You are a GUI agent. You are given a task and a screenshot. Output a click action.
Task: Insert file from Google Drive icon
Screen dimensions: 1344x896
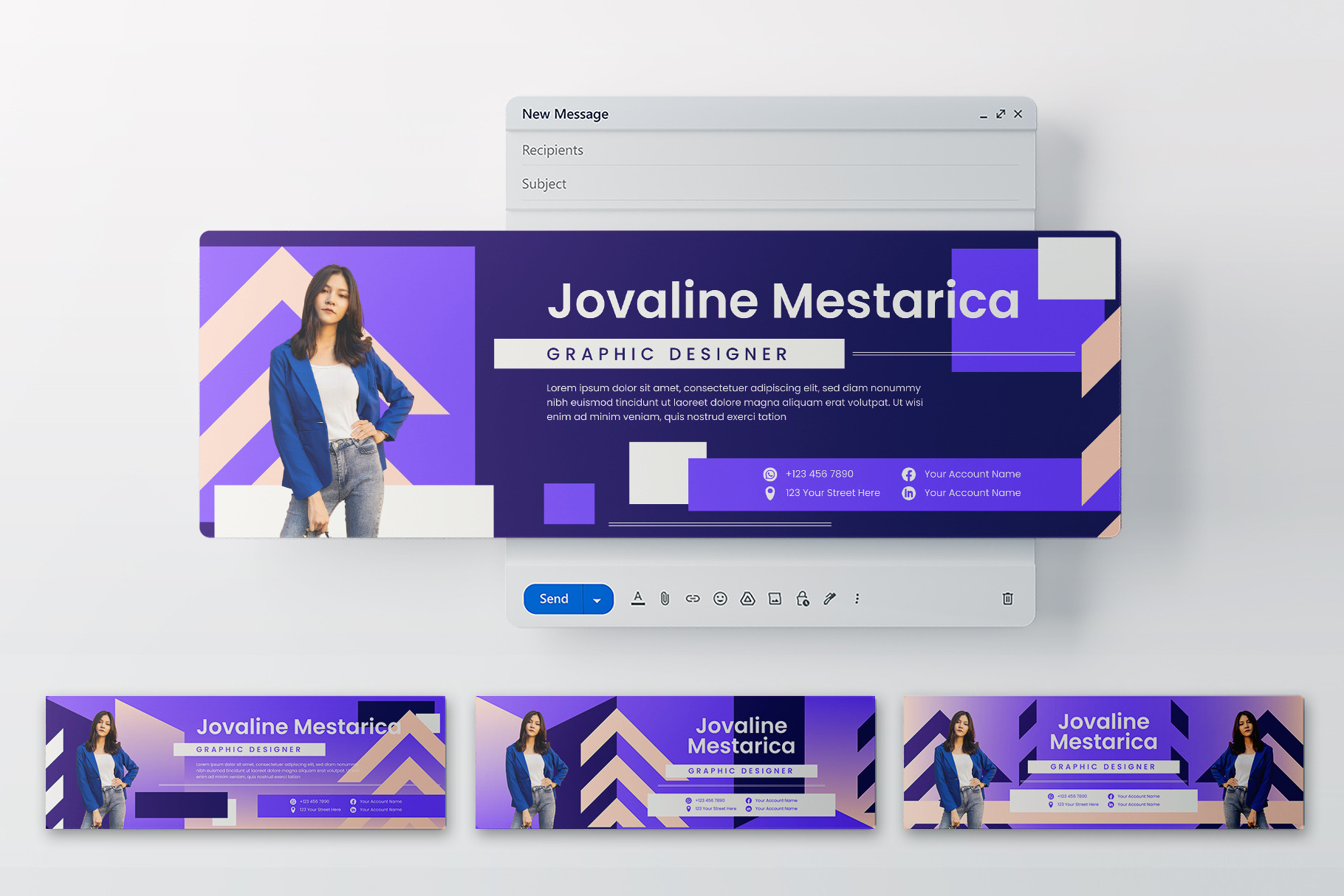(747, 599)
